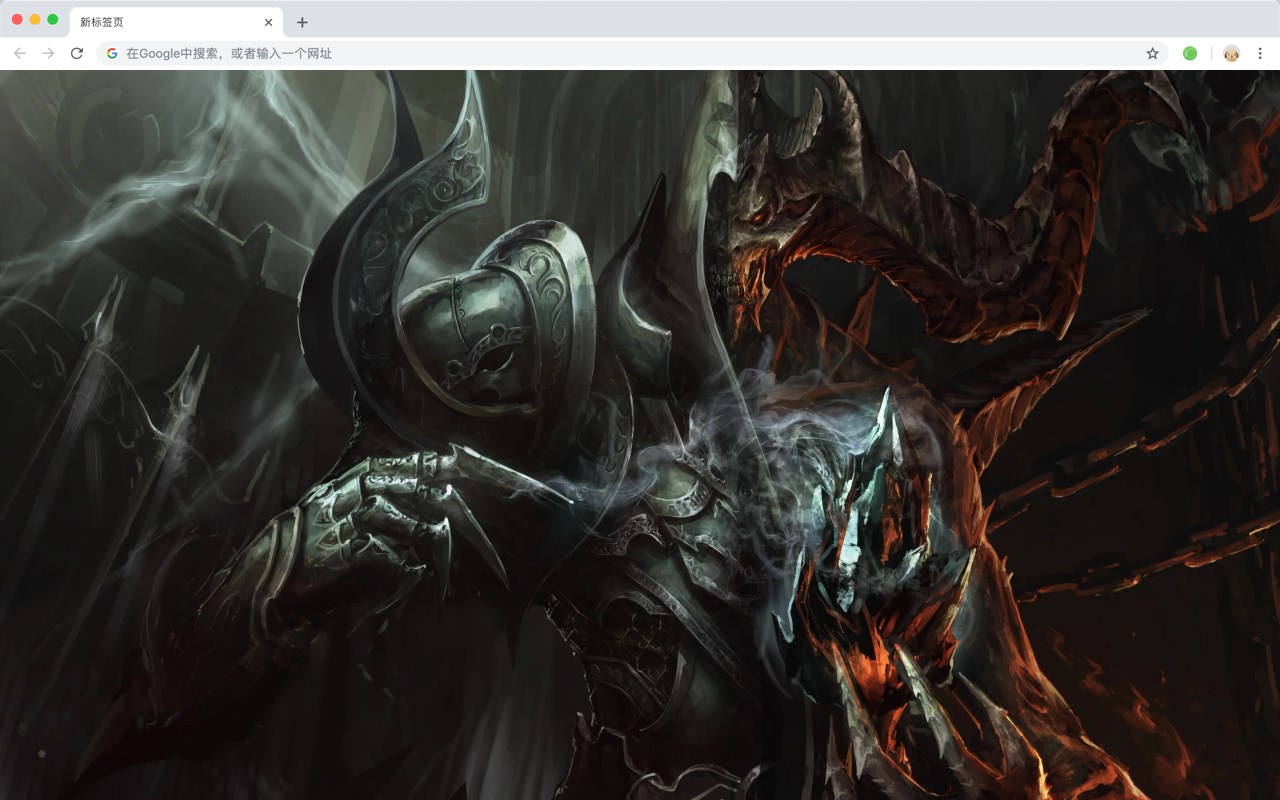1280x800 pixels.
Task: Maximize the window with green button
Action: tap(52, 19)
